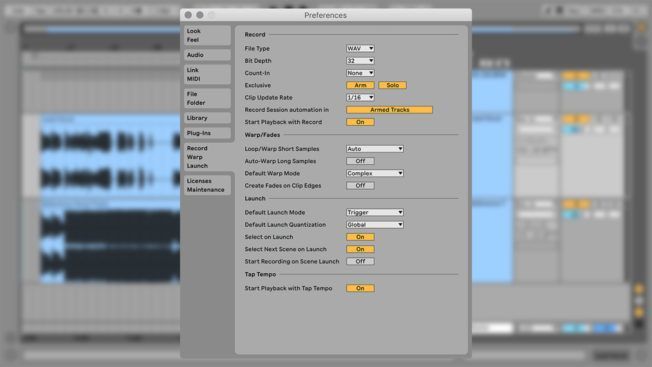Toggle Start Playback with Tap Tempo

pyautogui.click(x=360, y=288)
